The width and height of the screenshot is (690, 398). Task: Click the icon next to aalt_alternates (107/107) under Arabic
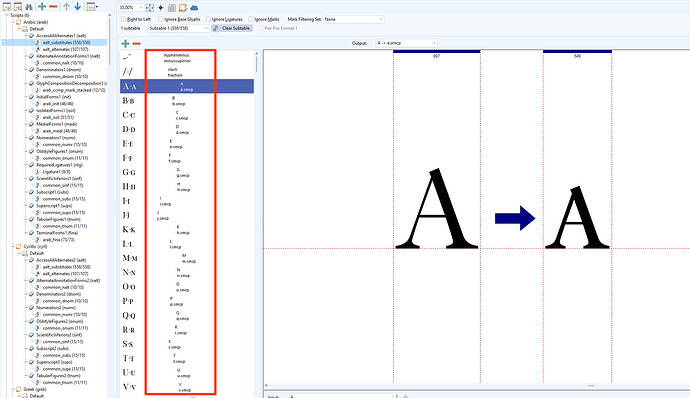[38, 49]
